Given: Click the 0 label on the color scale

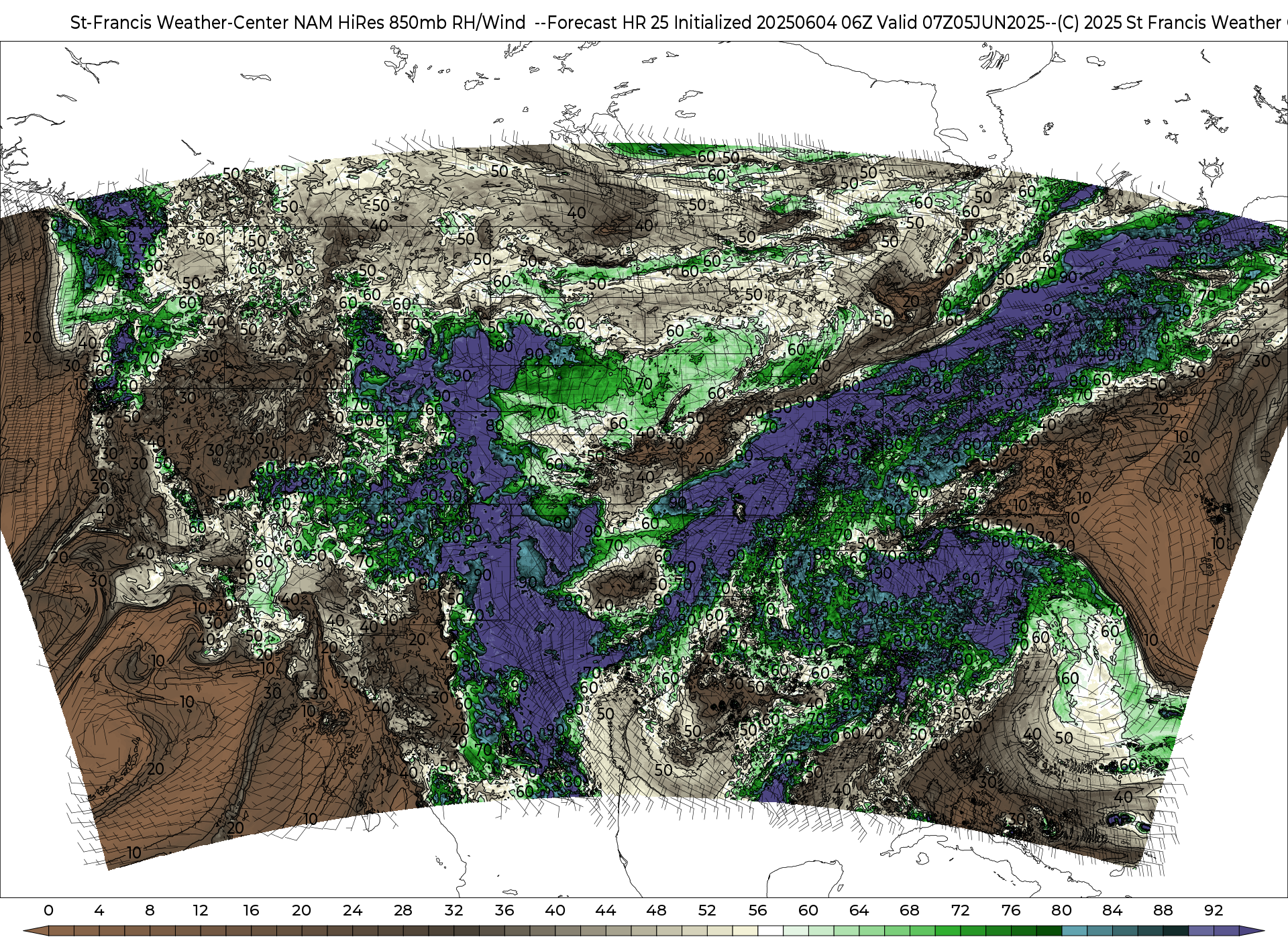Looking at the screenshot, I should (48, 910).
